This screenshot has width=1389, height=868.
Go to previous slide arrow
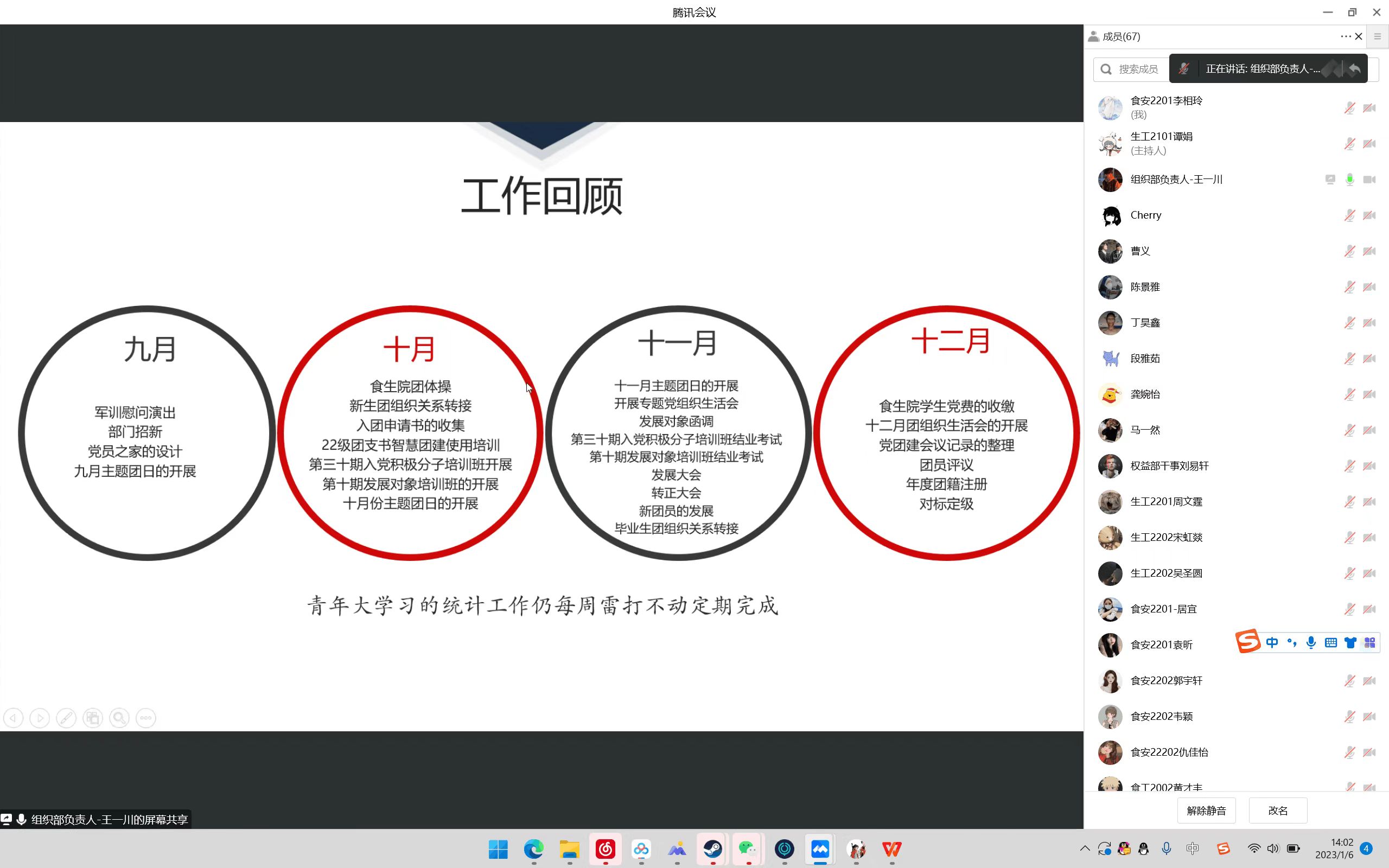pos(13,718)
